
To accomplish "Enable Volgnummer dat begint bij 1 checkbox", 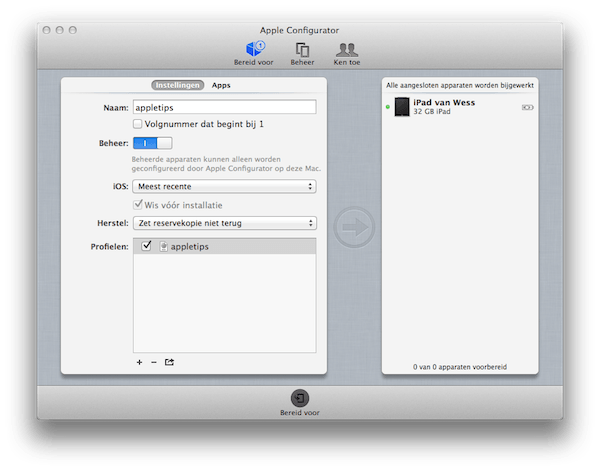I will 137,124.
